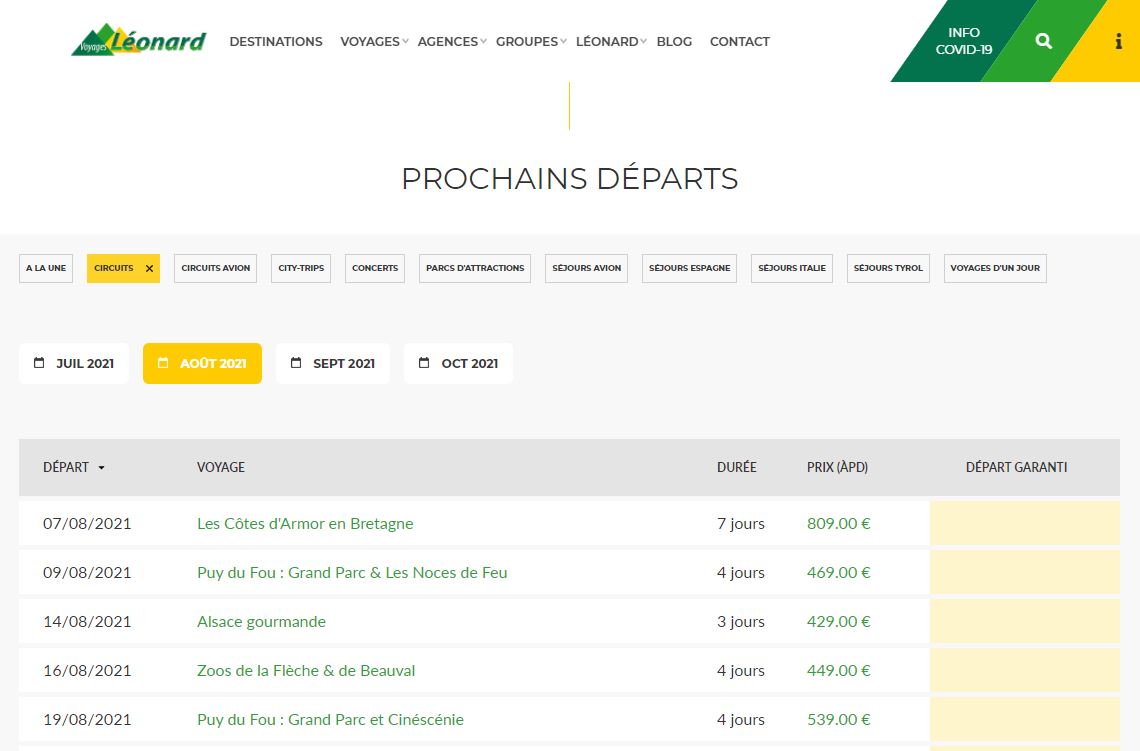The width and height of the screenshot is (1140, 751).
Task: Click the calendar icon on Oct 2021
Action: coord(424,363)
